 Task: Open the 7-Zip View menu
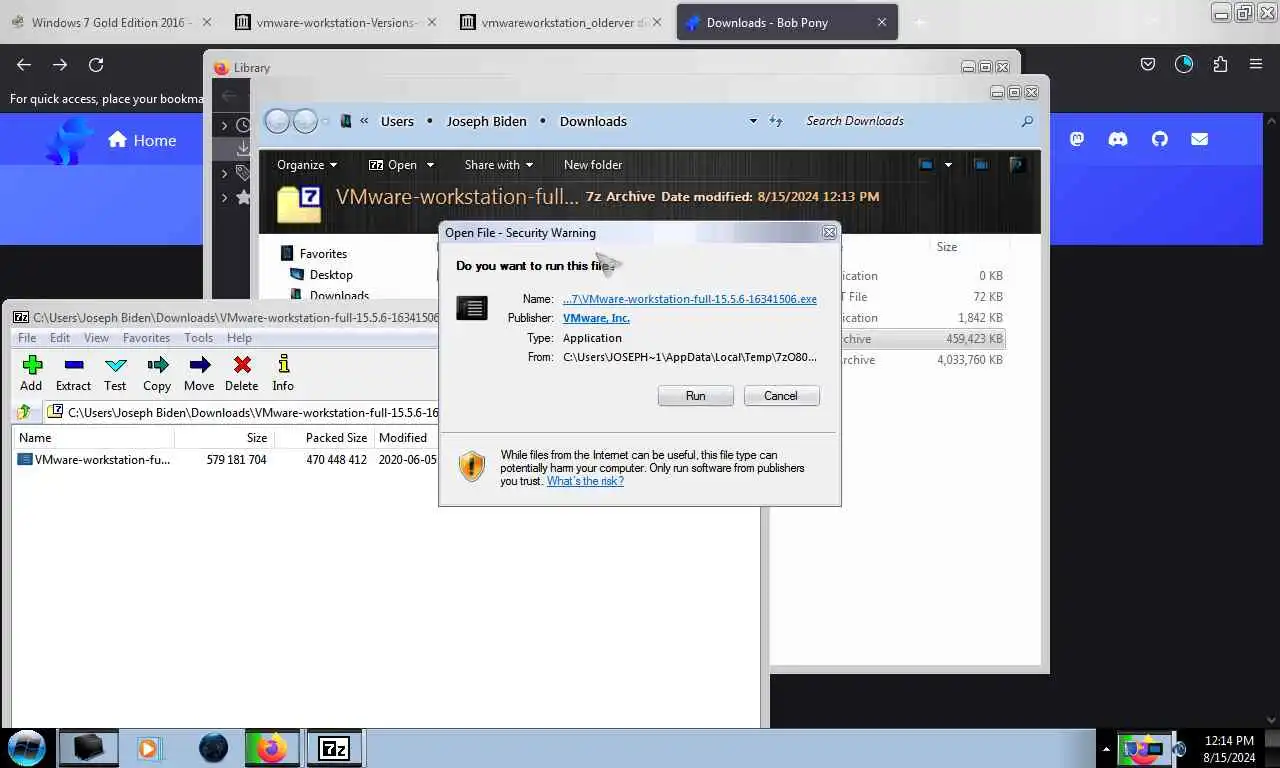pyautogui.click(x=96, y=338)
